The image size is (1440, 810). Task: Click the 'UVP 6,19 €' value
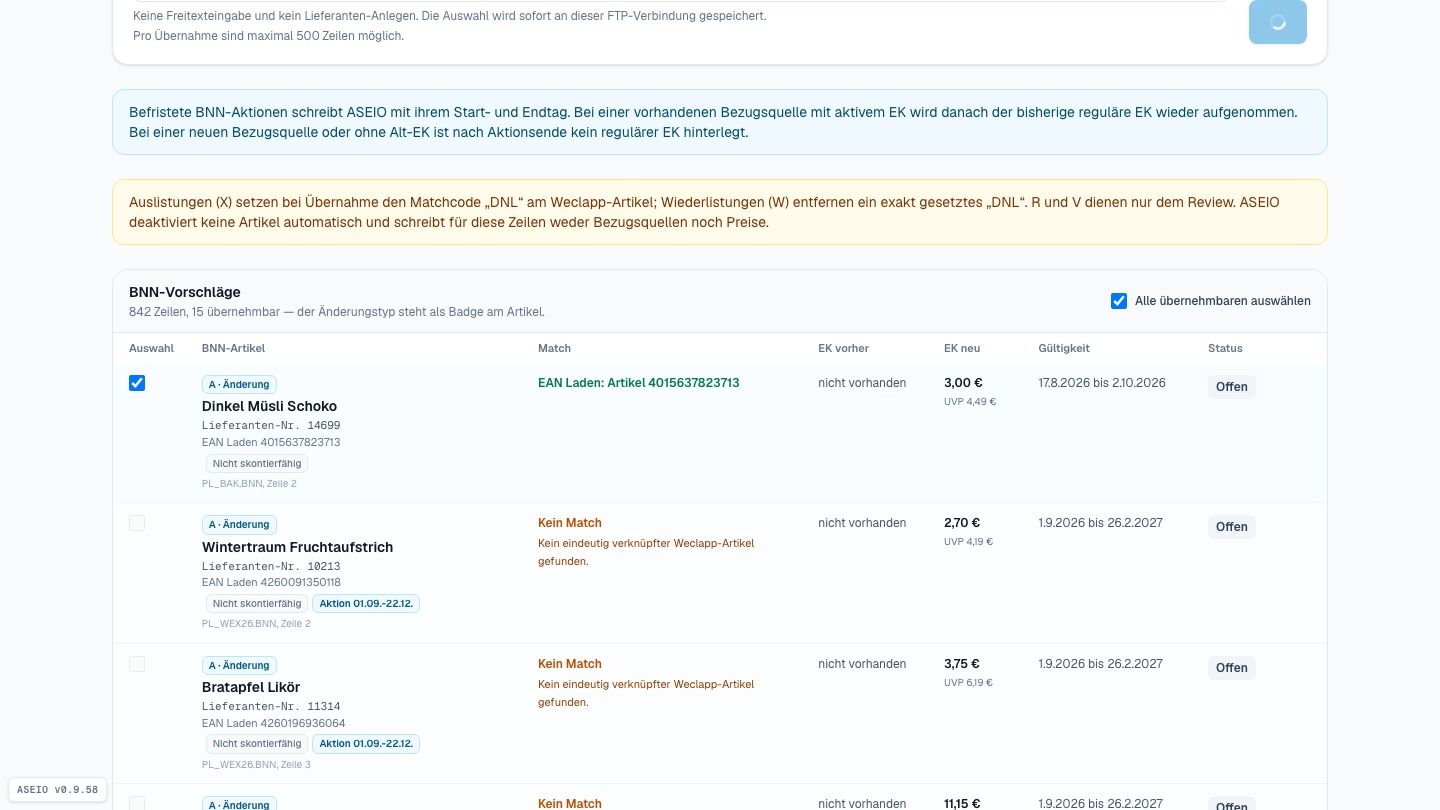[x=968, y=683]
